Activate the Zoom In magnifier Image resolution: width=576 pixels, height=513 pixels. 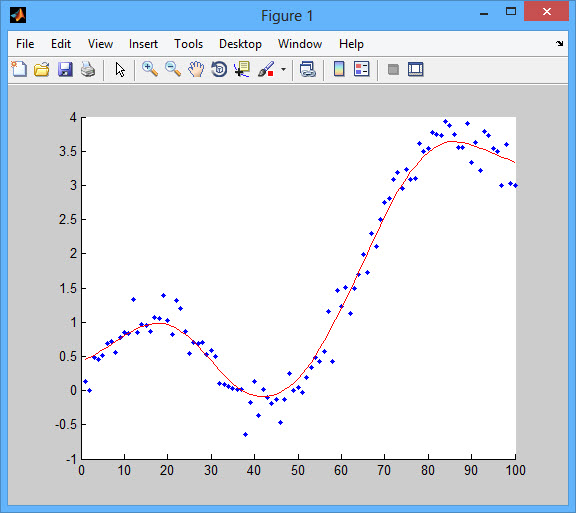pos(150,69)
